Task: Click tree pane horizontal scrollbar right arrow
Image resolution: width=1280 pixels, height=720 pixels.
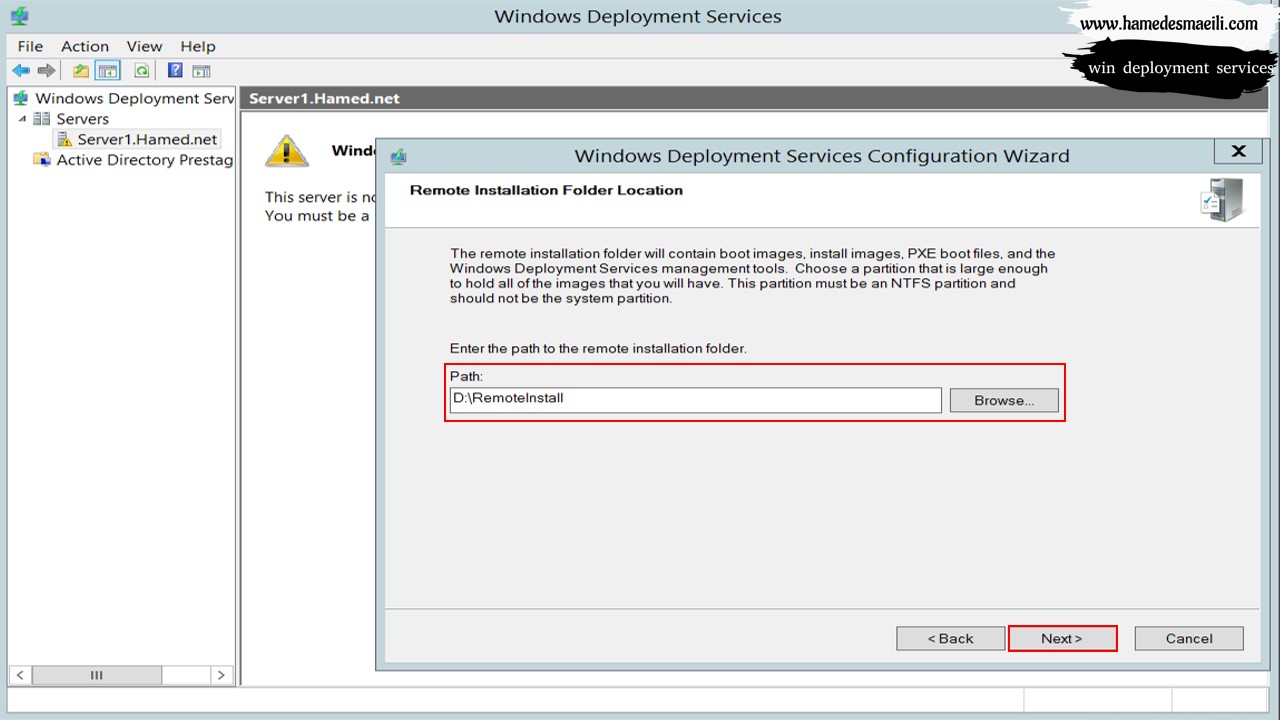Action: point(222,675)
